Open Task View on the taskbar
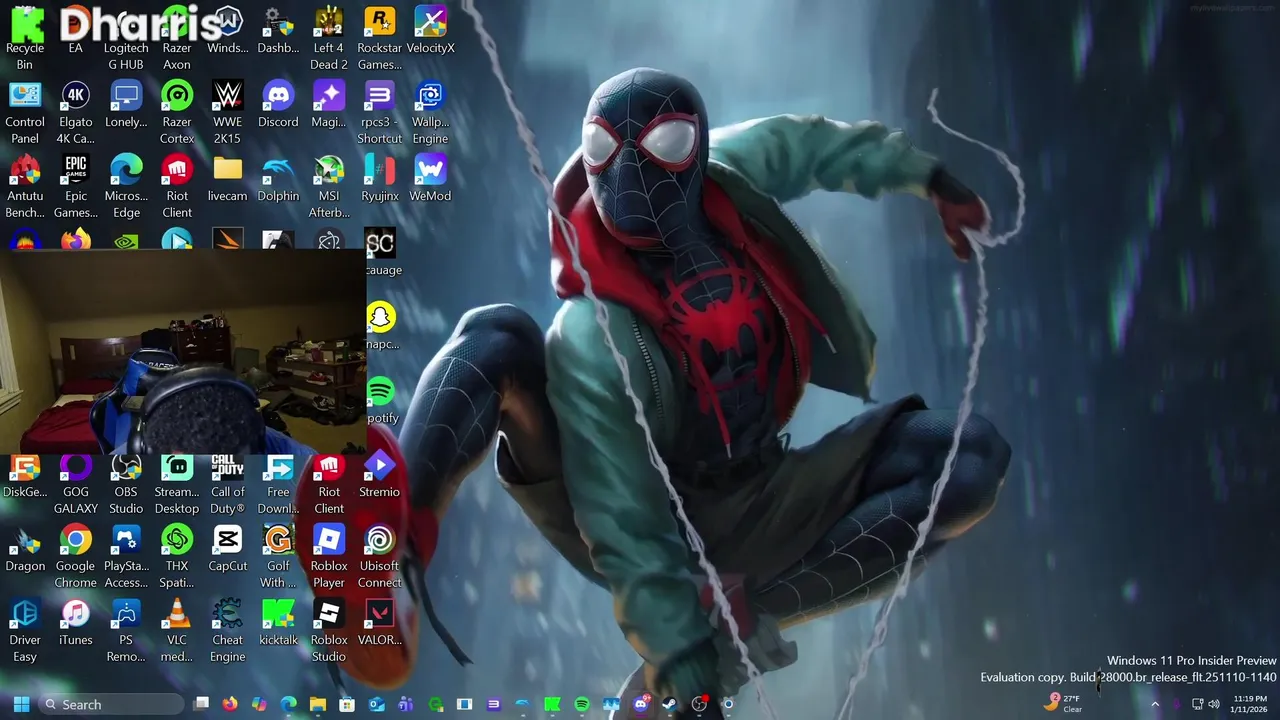Viewport: 1280px width, 720px height. pyautogui.click(x=201, y=704)
